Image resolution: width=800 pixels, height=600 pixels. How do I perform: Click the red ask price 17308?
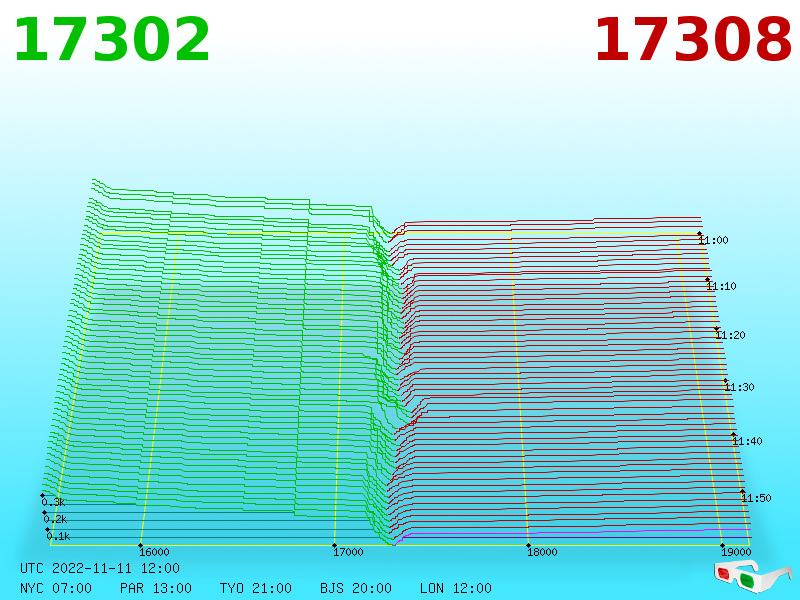click(693, 40)
